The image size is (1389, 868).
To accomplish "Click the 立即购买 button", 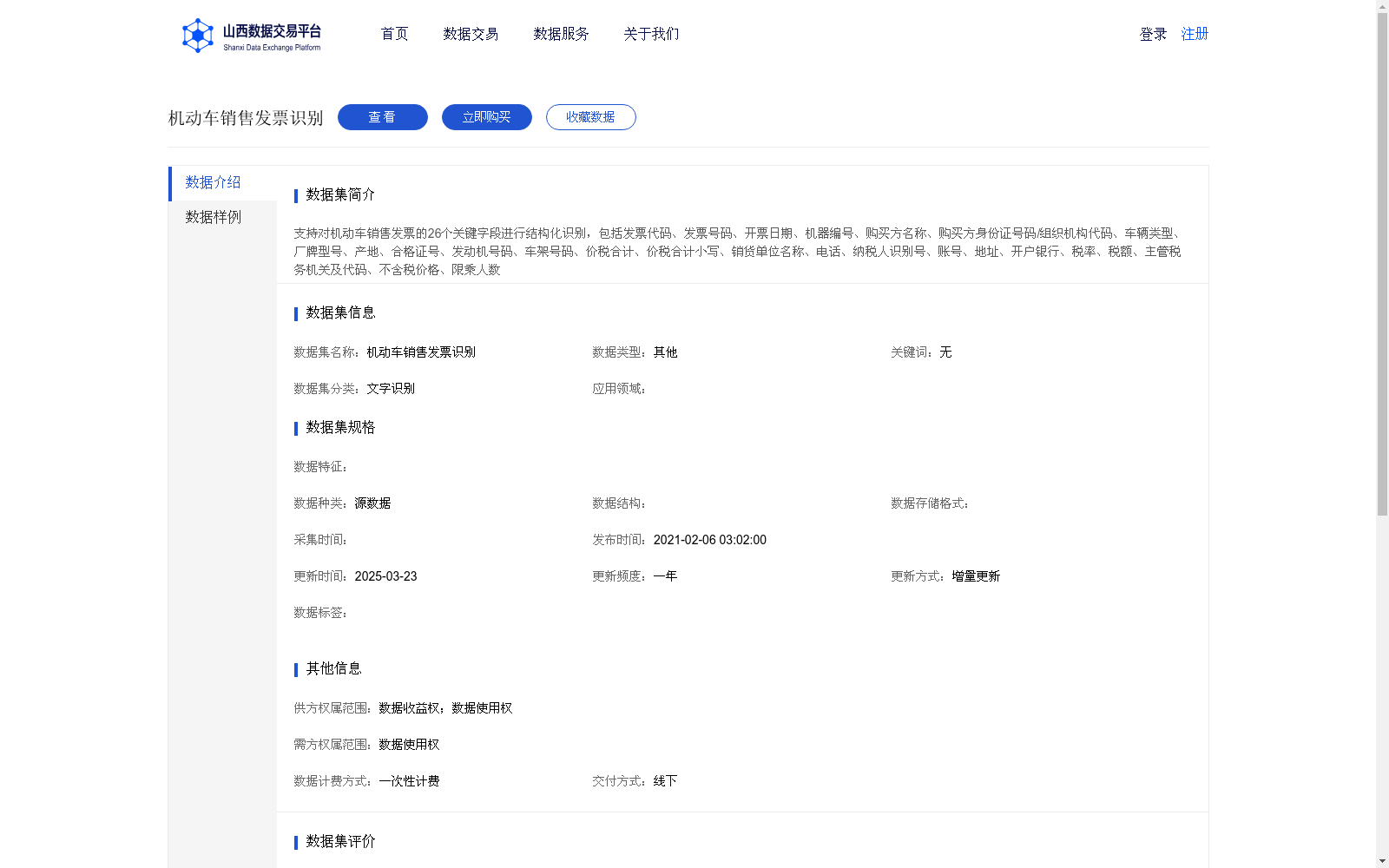I will point(487,117).
